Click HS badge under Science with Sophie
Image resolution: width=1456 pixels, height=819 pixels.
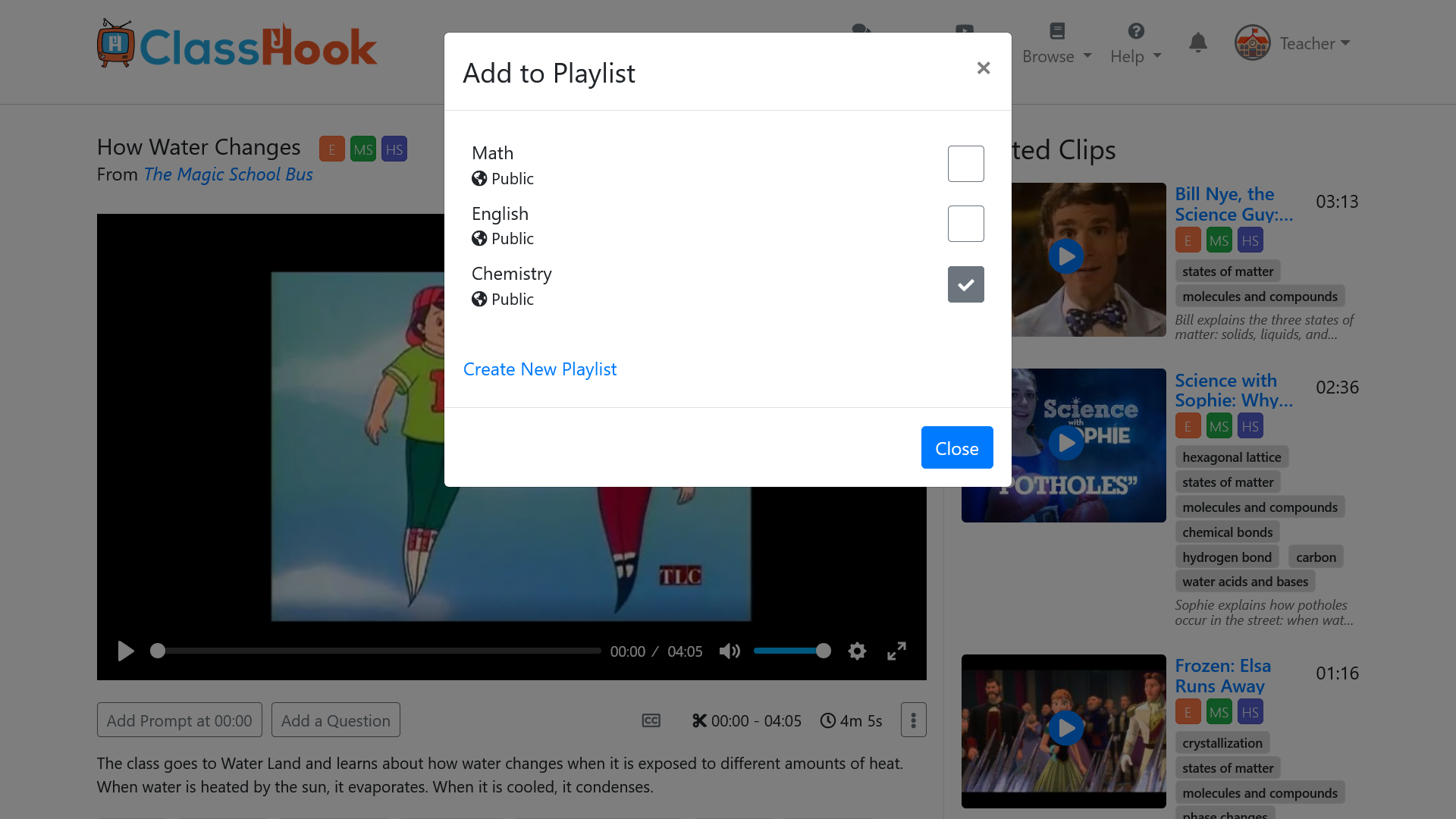tap(1250, 426)
